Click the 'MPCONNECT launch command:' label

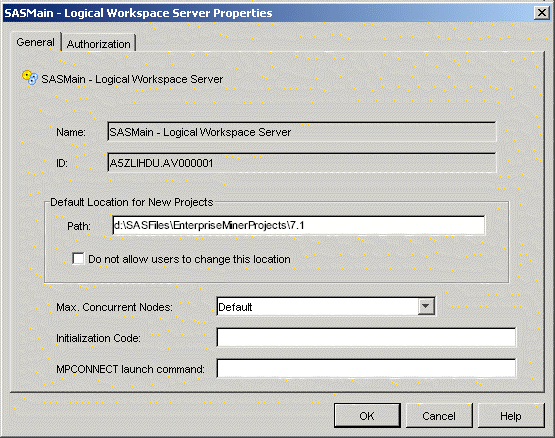pos(130,369)
